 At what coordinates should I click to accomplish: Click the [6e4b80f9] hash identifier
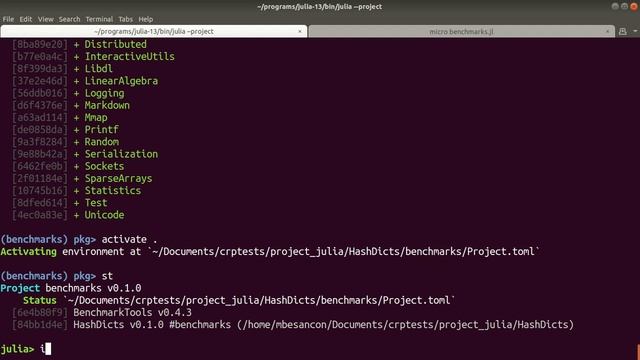pos(40,313)
